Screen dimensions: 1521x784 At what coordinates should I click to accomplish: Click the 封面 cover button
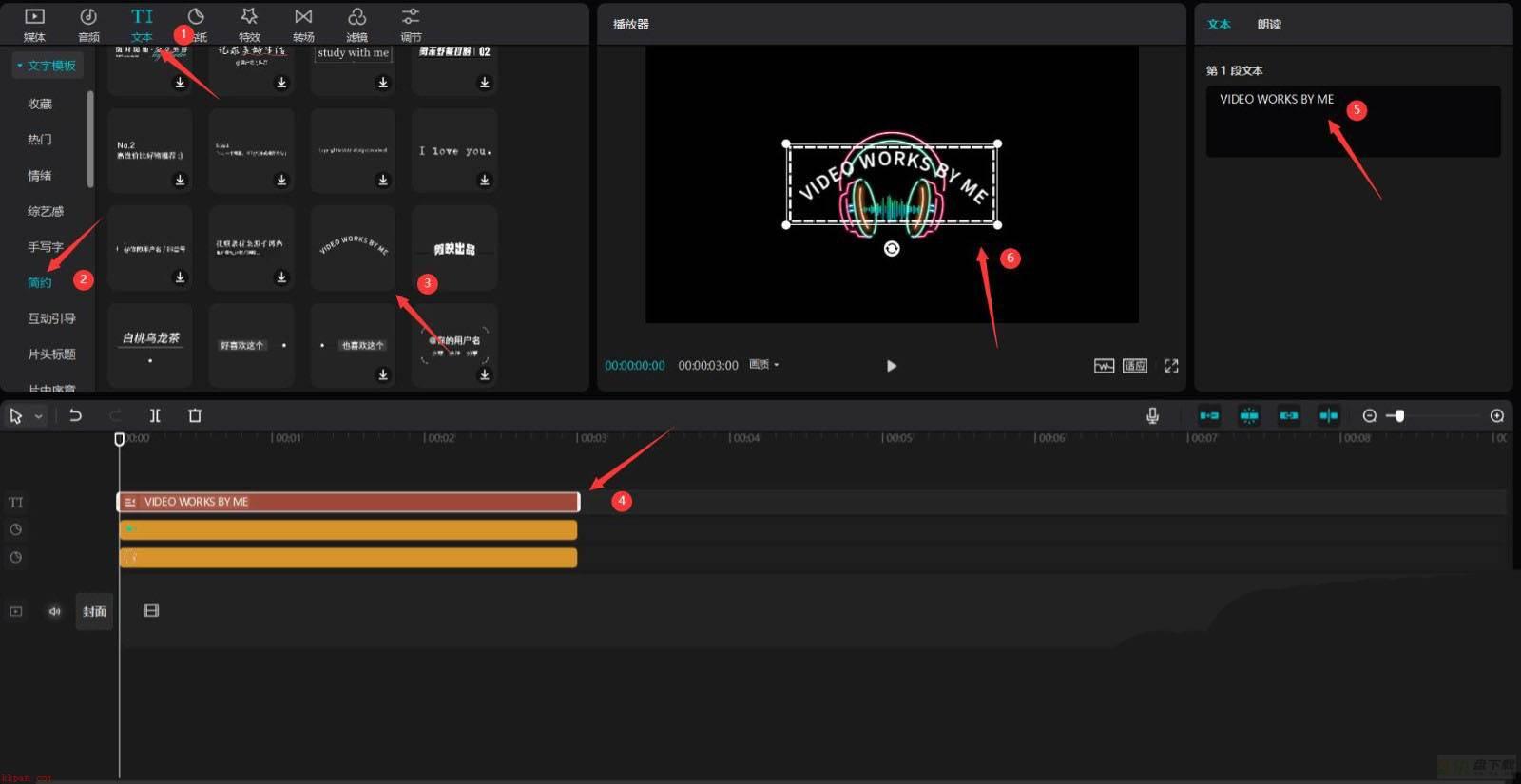(94, 611)
